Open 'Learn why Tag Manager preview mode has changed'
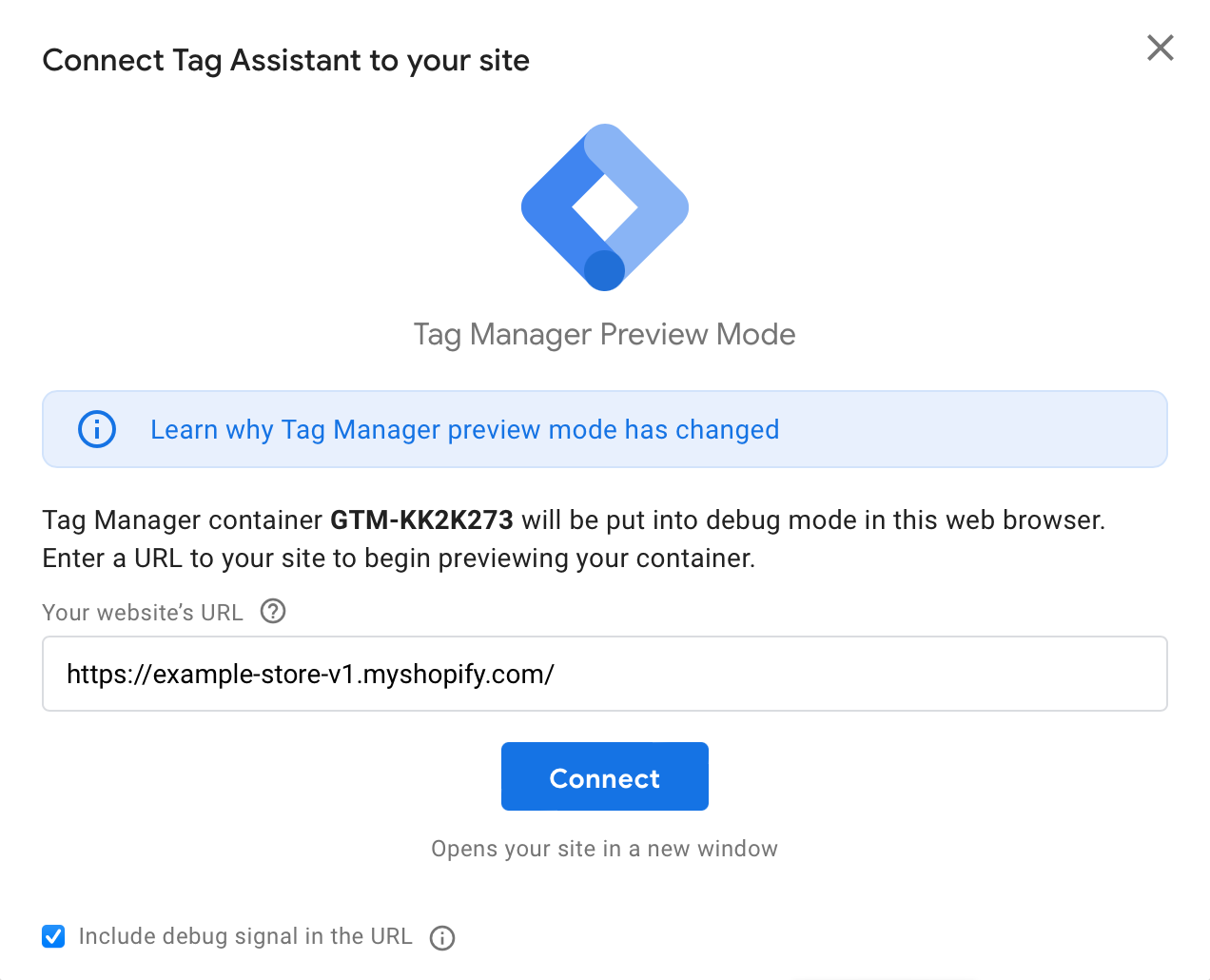This screenshot has height=980, width=1210. click(464, 429)
